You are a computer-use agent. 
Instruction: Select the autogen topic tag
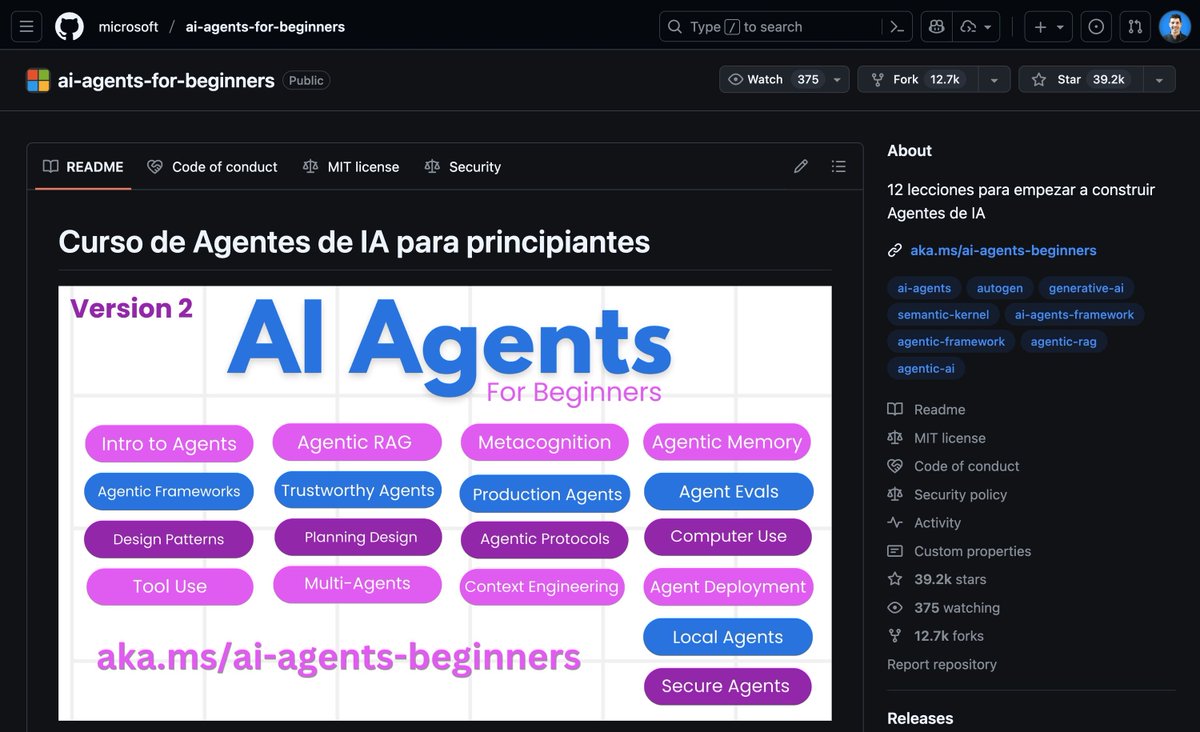tap(1000, 288)
